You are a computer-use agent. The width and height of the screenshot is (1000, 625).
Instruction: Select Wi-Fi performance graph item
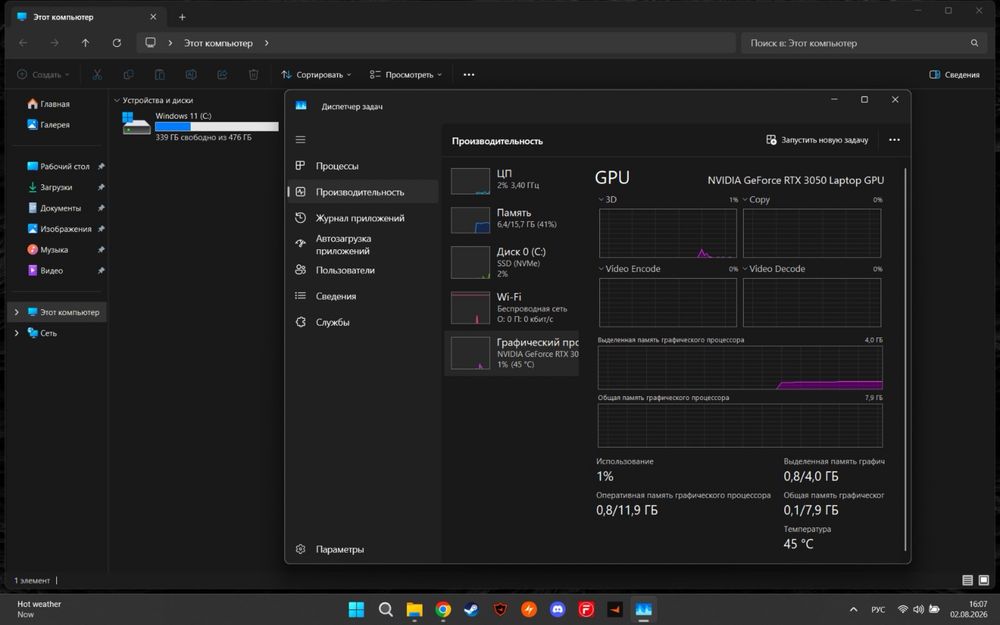511,307
